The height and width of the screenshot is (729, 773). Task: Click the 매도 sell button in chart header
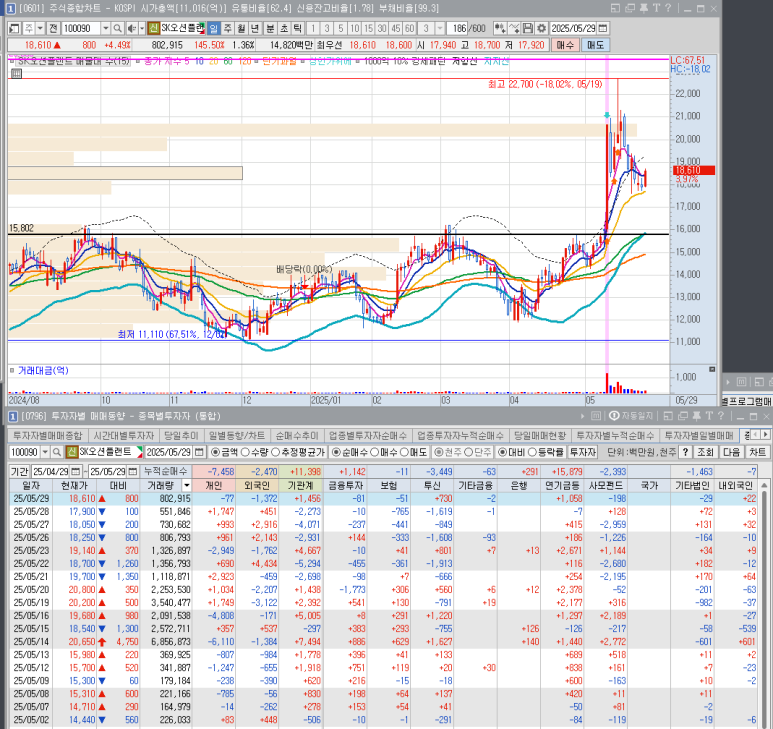coord(596,45)
